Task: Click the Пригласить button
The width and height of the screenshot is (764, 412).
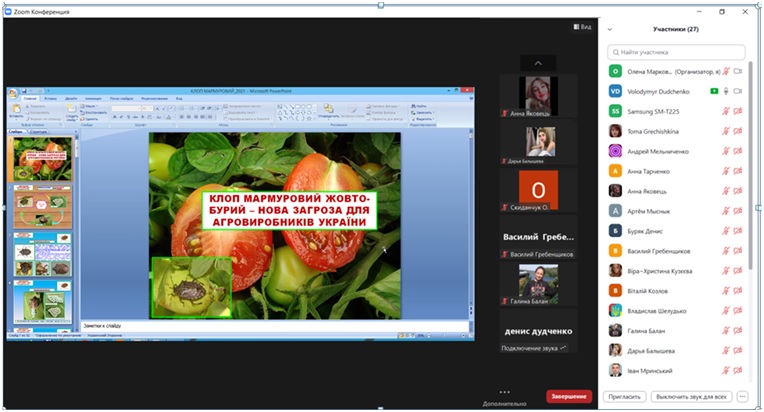Action: pos(625,396)
